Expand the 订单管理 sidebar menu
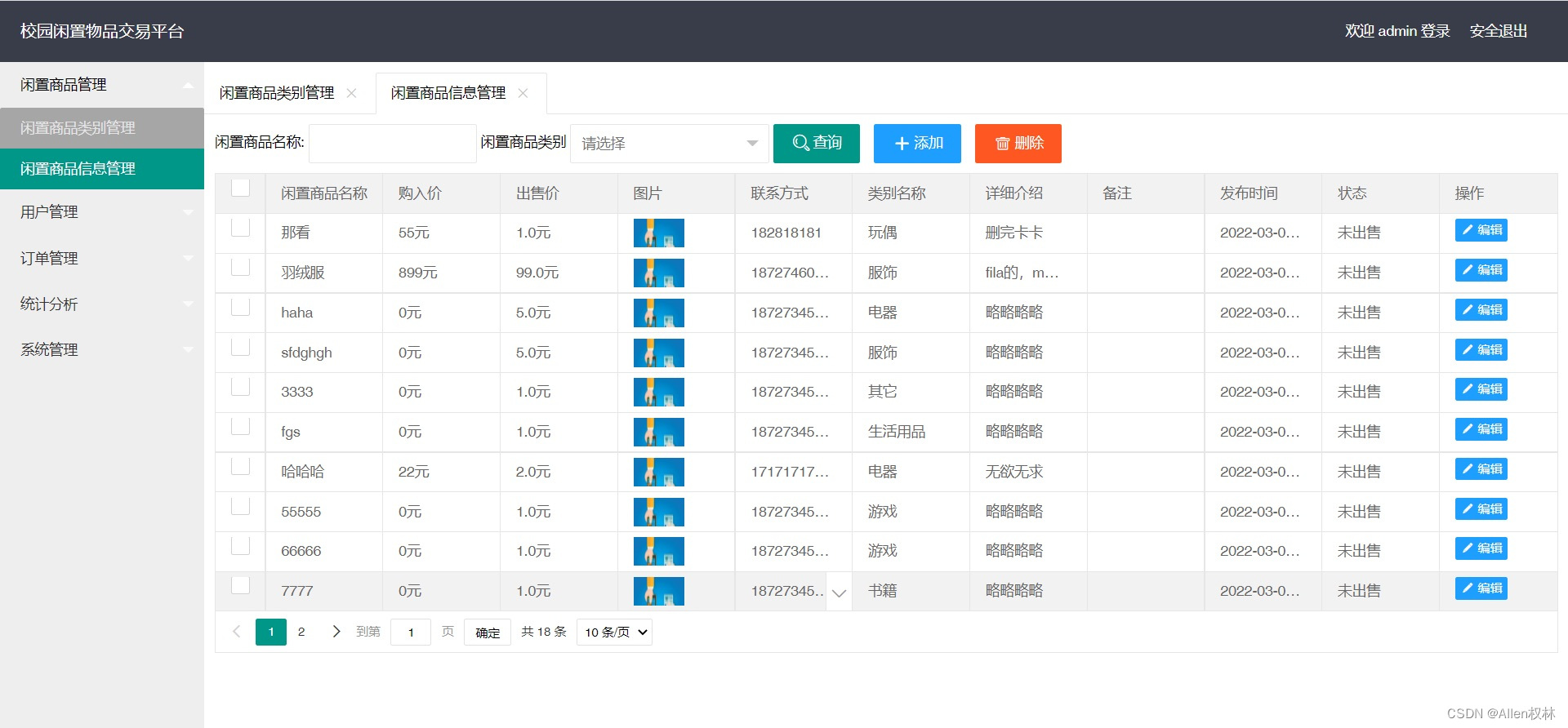Image resolution: width=1568 pixels, height=728 pixels. [102, 259]
